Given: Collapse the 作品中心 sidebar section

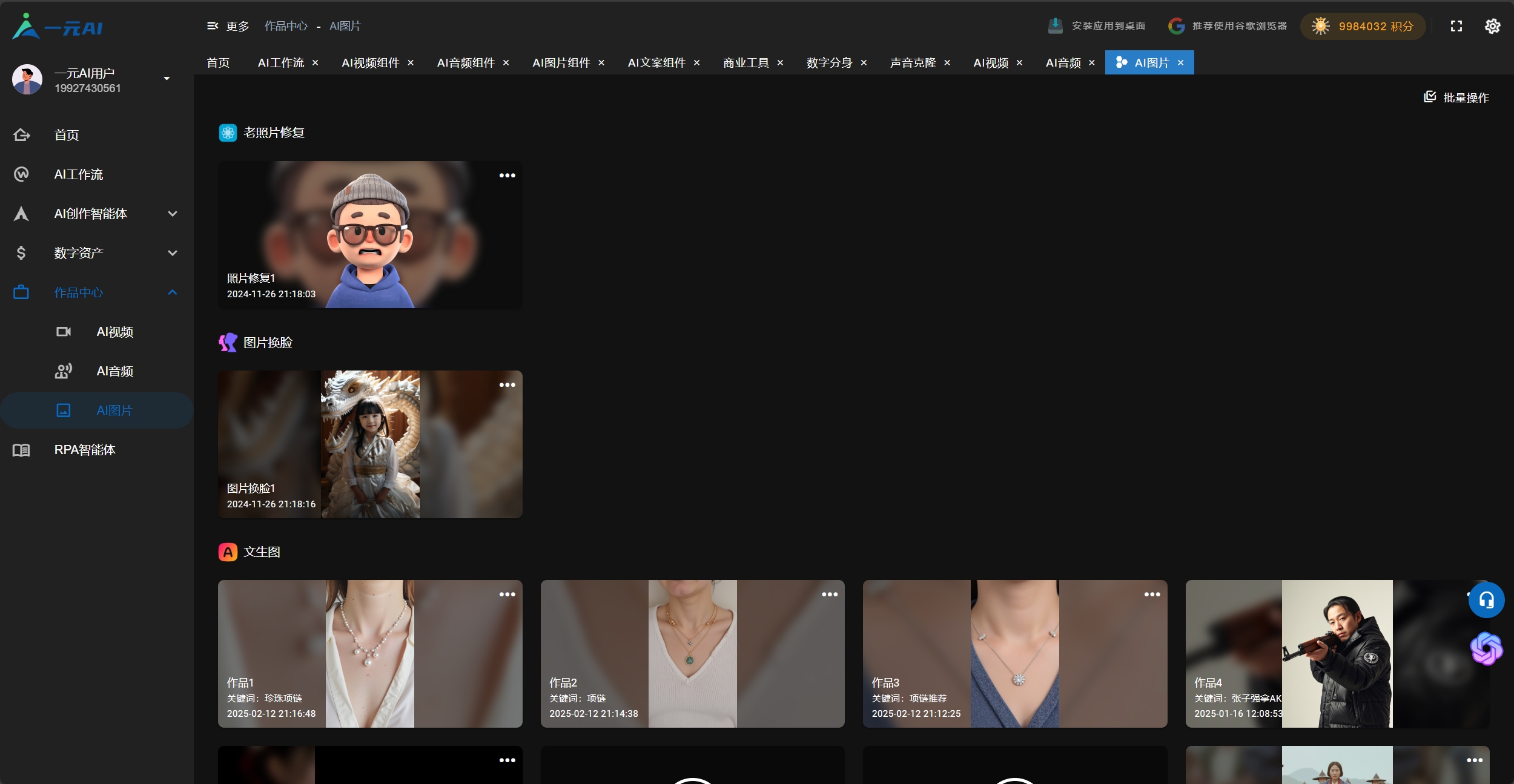Looking at the screenshot, I should (173, 292).
